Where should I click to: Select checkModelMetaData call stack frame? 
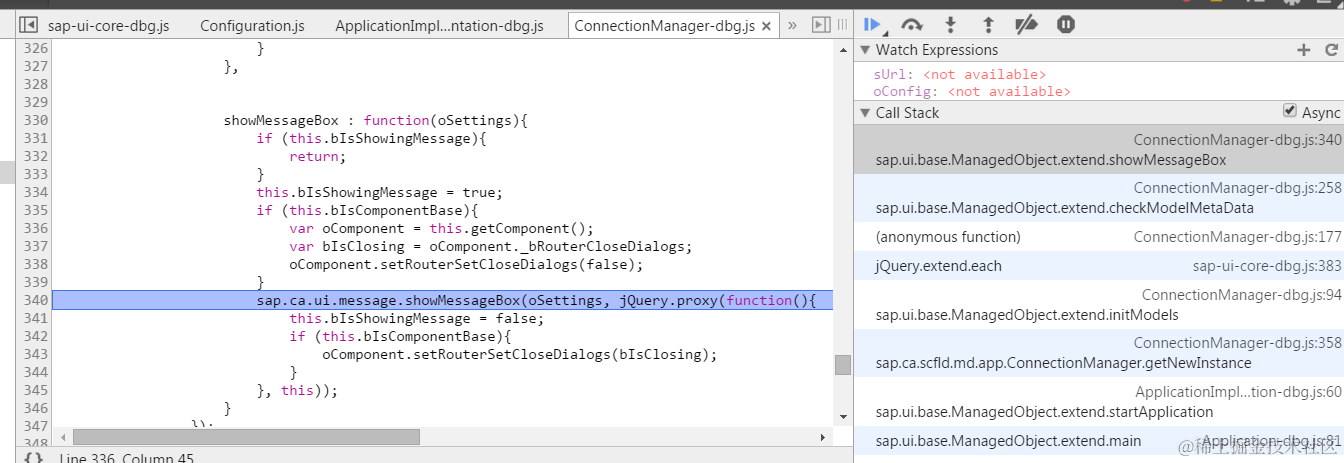[1098, 198]
